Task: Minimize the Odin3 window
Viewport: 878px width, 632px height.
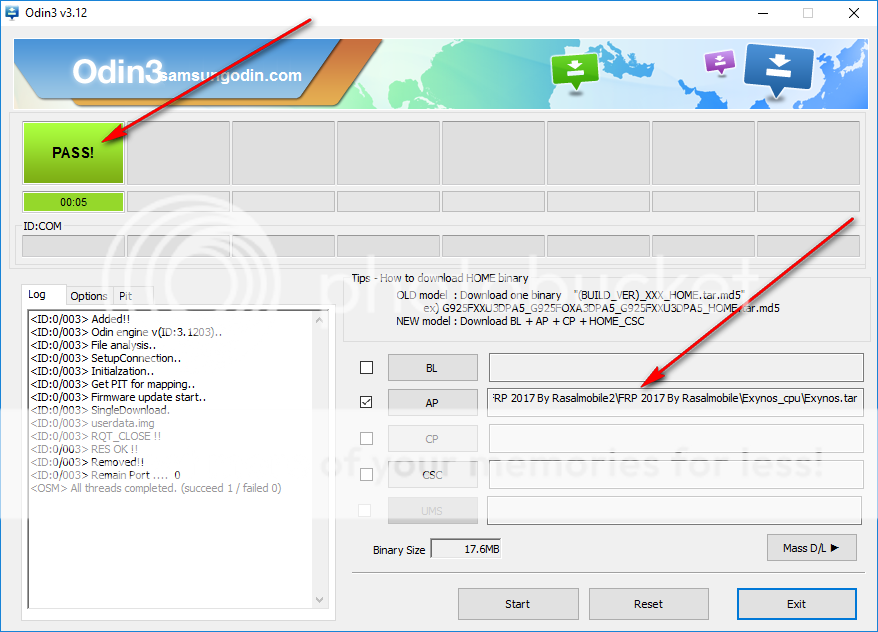Action: click(x=763, y=13)
